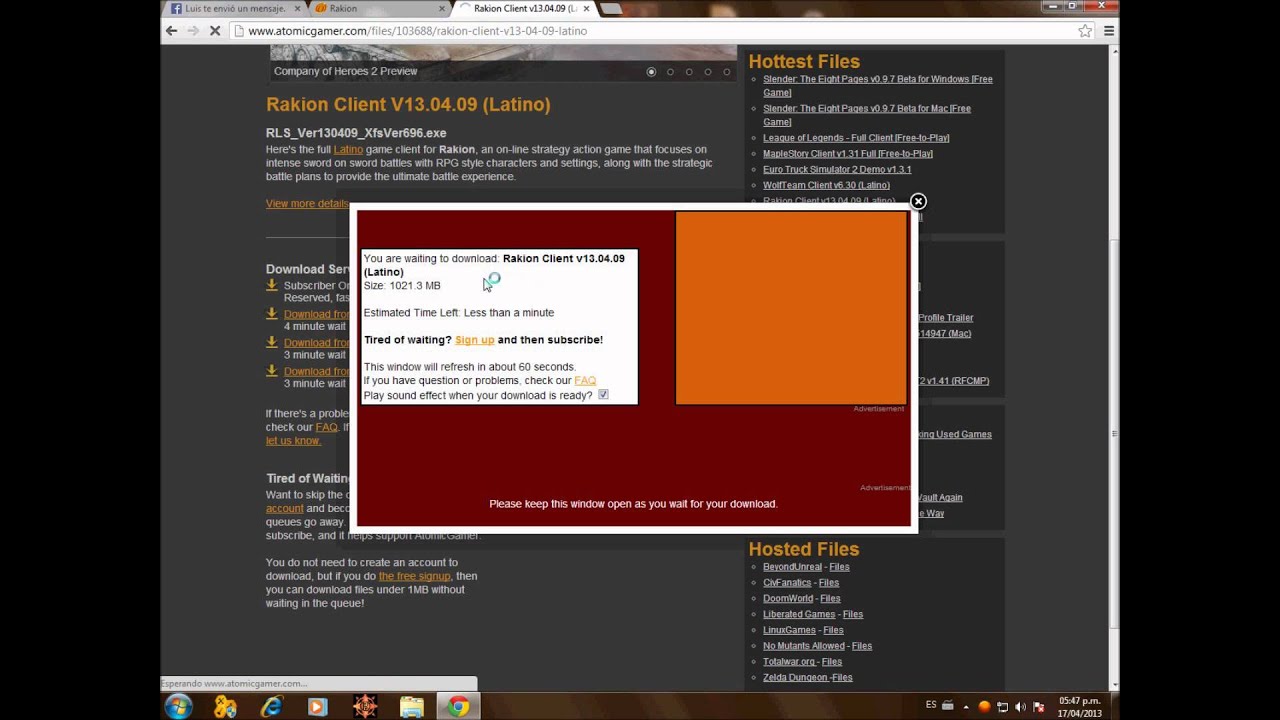Open the DoomWorld hosted site link
The image size is (1280, 720).
coord(788,599)
